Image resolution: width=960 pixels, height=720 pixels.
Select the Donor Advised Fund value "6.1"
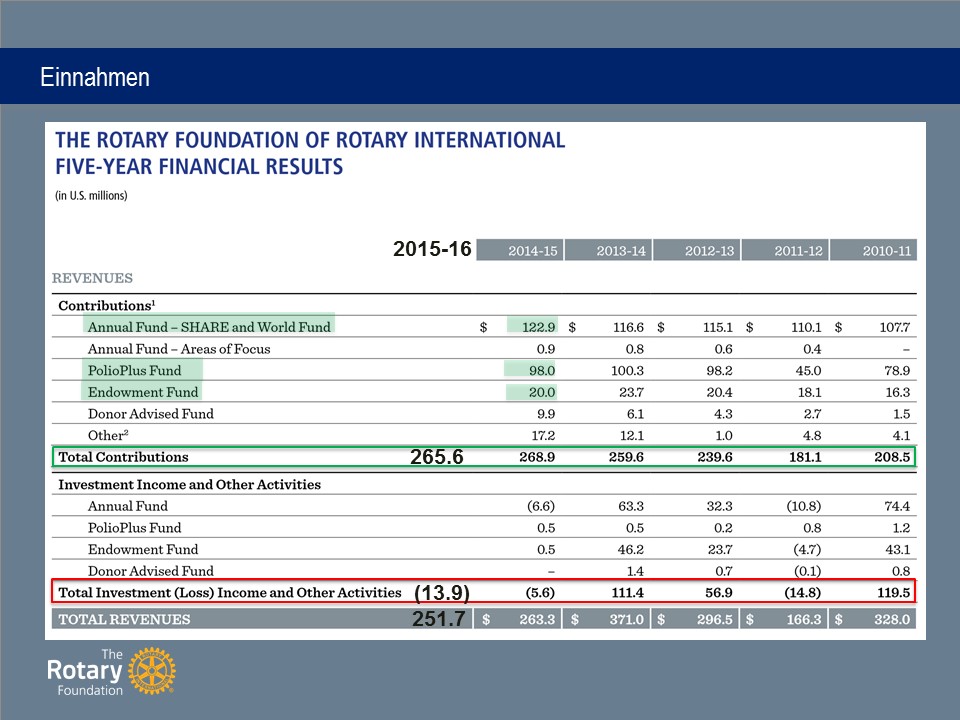pyautogui.click(x=635, y=414)
